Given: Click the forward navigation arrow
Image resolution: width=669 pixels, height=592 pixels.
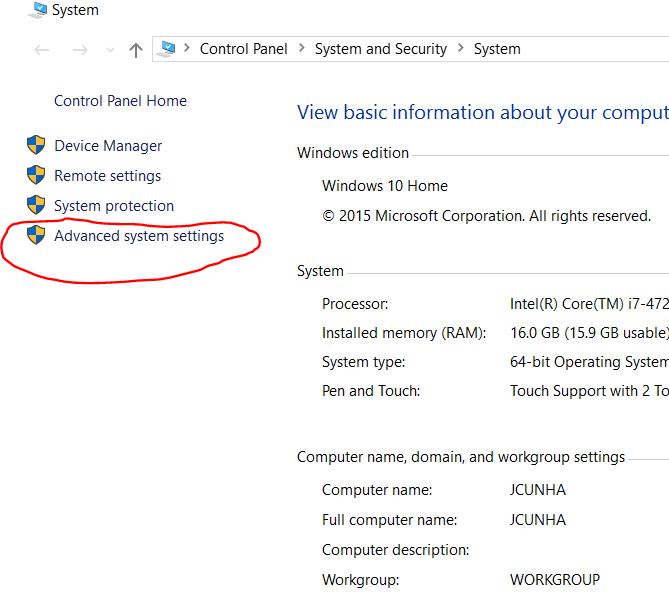Looking at the screenshot, I should click(80, 50).
